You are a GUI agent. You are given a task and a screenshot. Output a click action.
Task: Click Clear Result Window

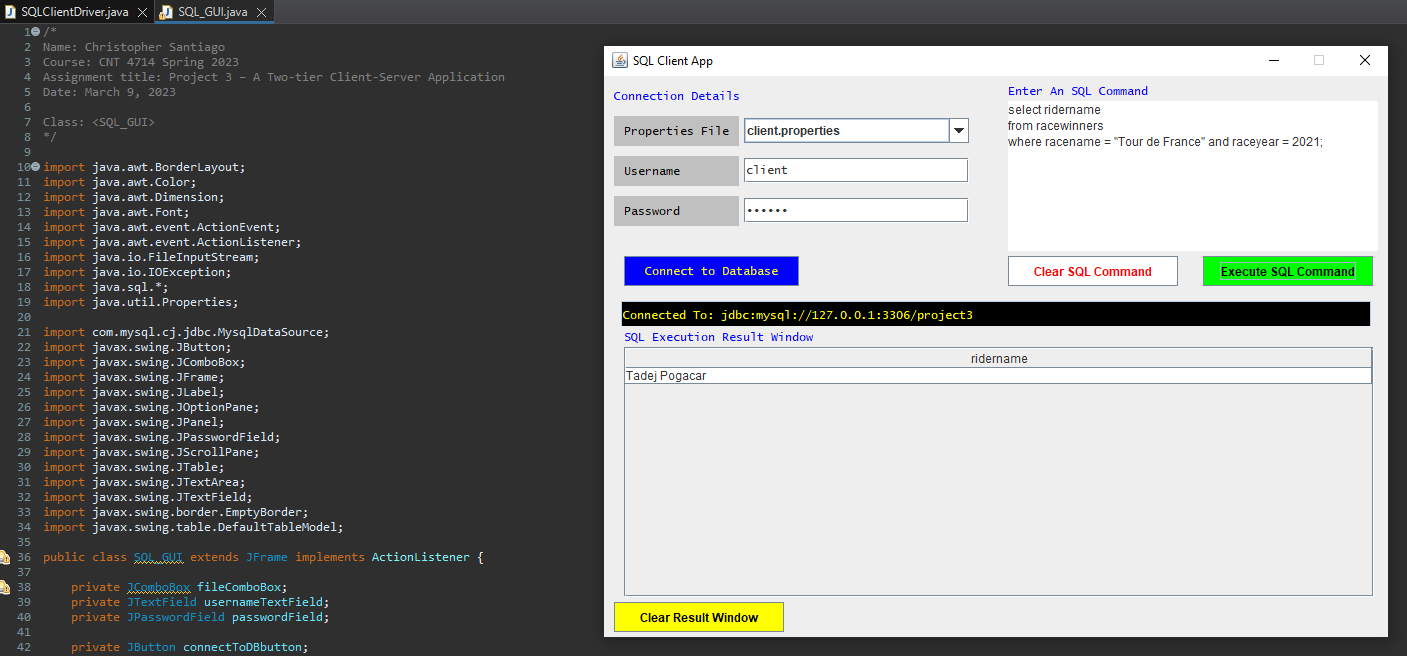coord(698,617)
